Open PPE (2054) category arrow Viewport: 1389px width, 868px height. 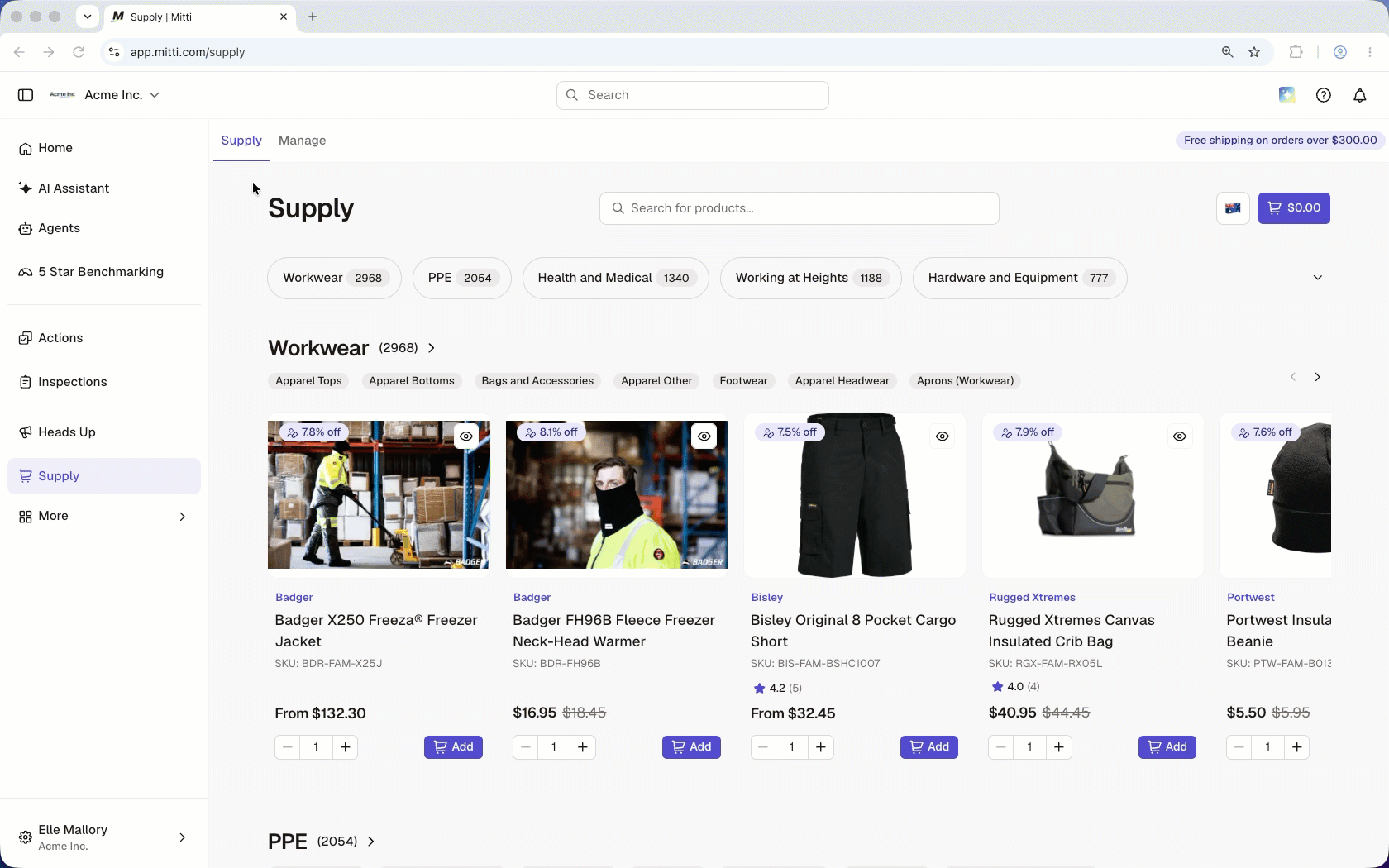coord(371,842)
